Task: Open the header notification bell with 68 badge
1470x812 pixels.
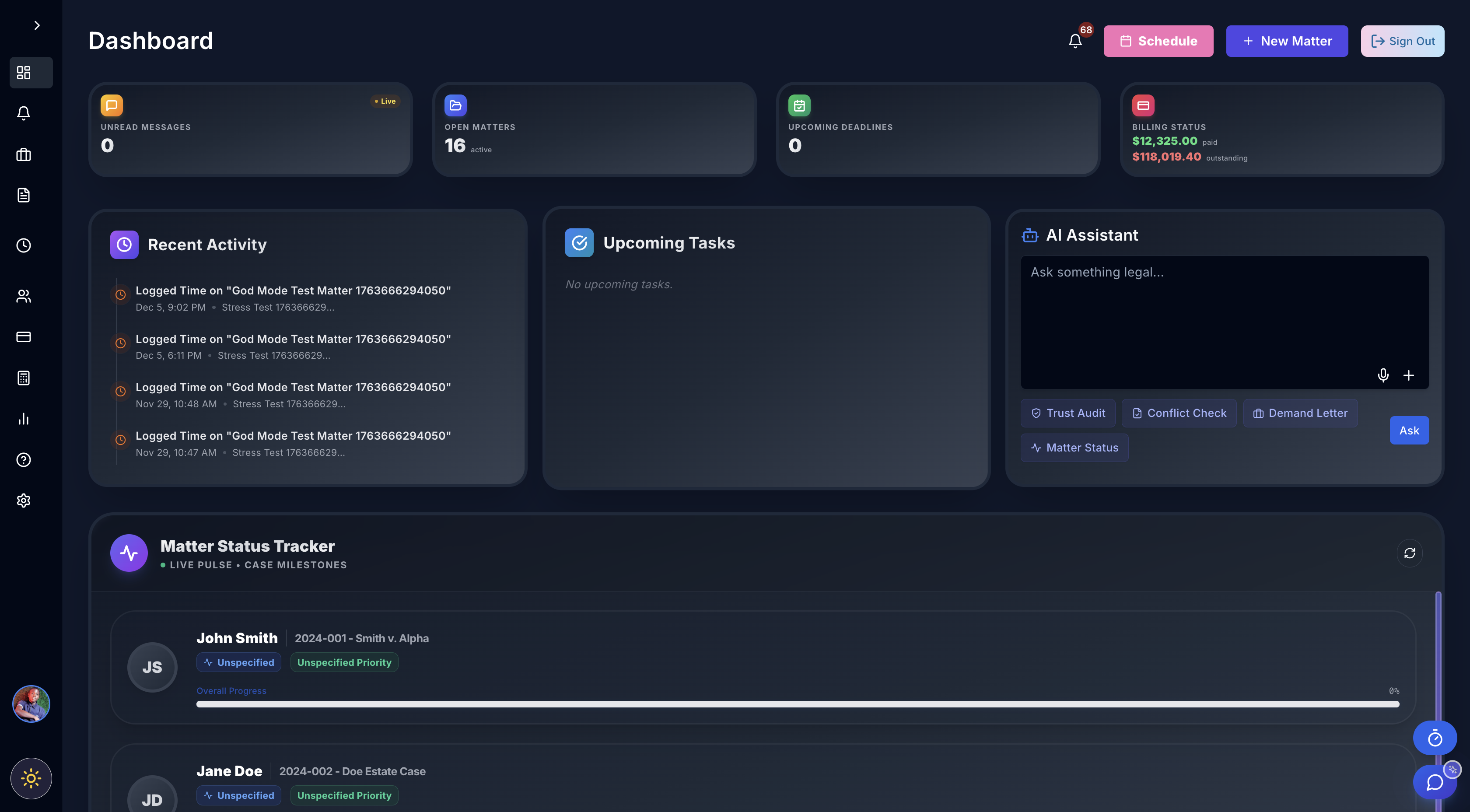Action: [x=1075, y=41]
